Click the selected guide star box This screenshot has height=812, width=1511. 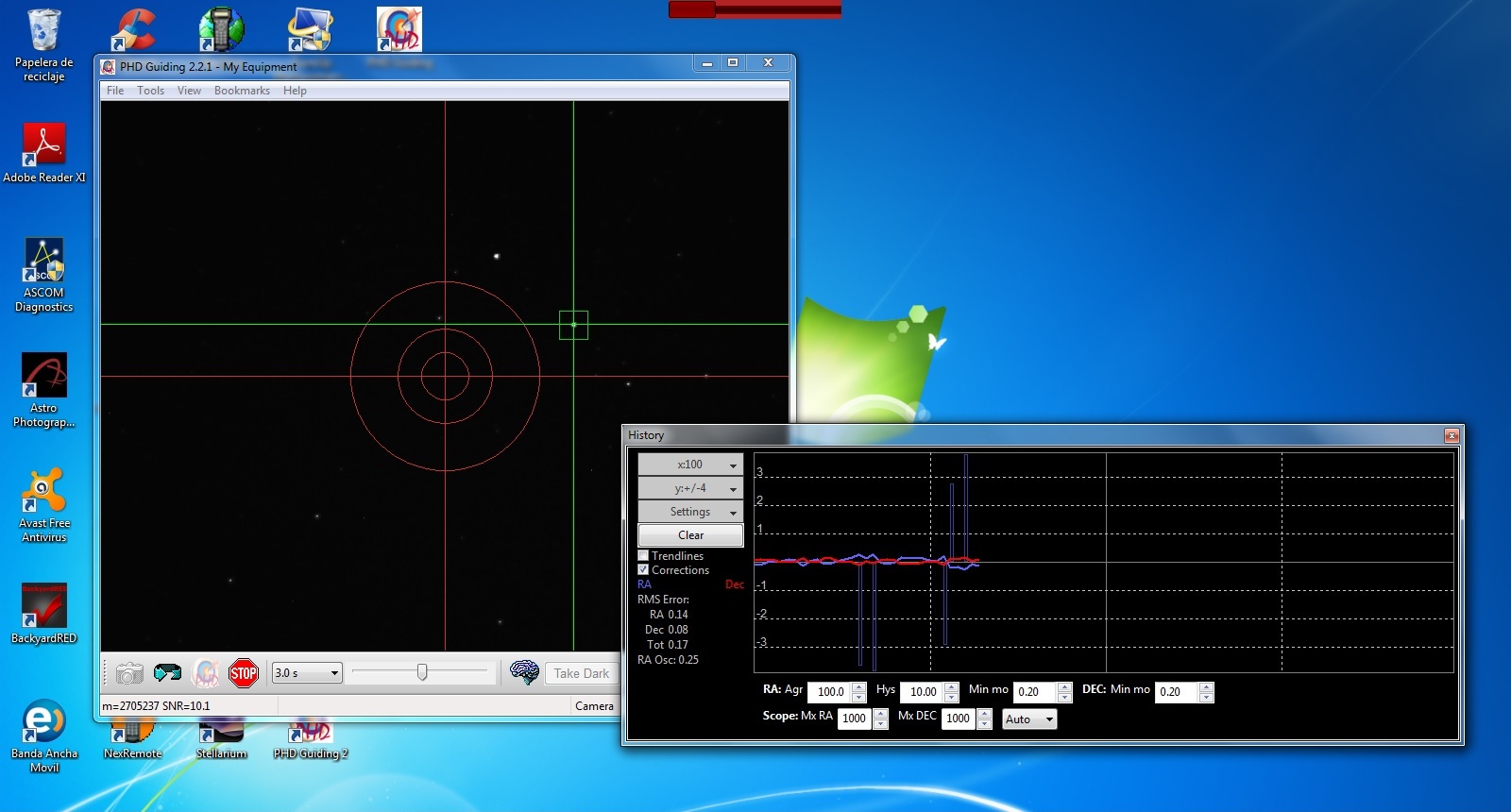click(x=573, y=325)
